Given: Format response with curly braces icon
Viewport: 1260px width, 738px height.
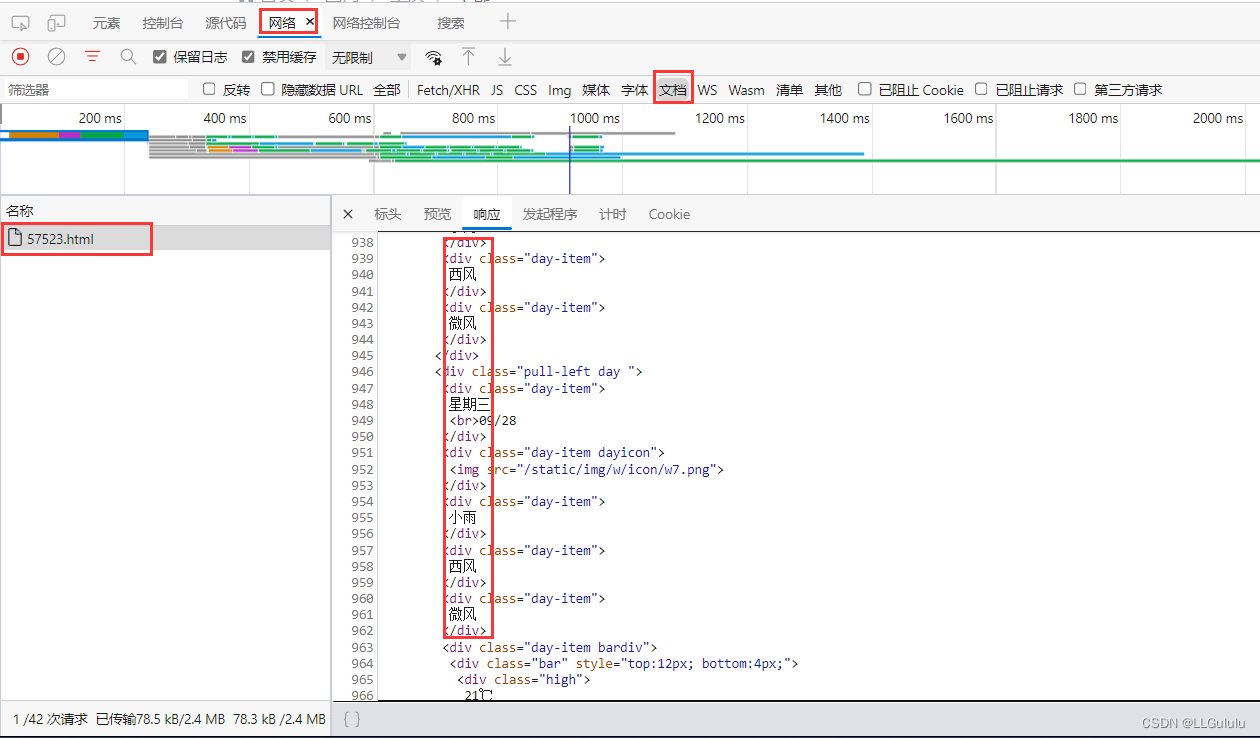Looking at the screenshot, I should coord(352,718).
